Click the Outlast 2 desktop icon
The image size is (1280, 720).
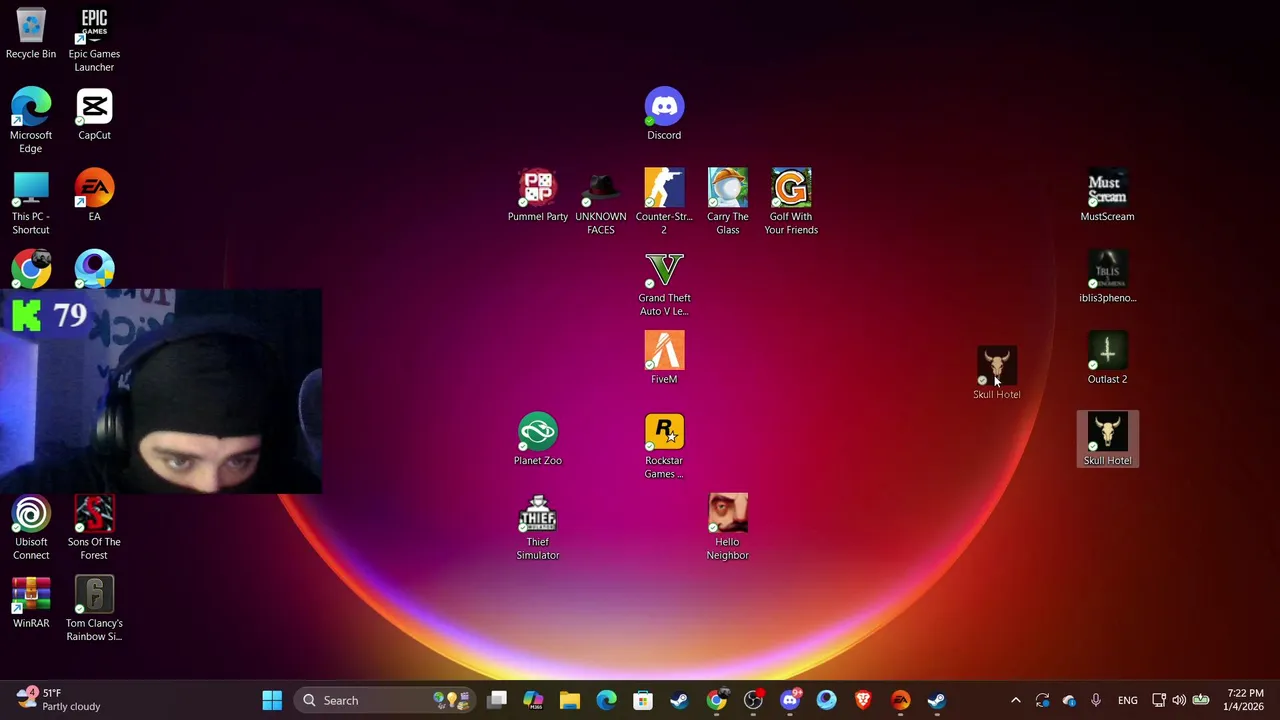(x=1107, y=358)
